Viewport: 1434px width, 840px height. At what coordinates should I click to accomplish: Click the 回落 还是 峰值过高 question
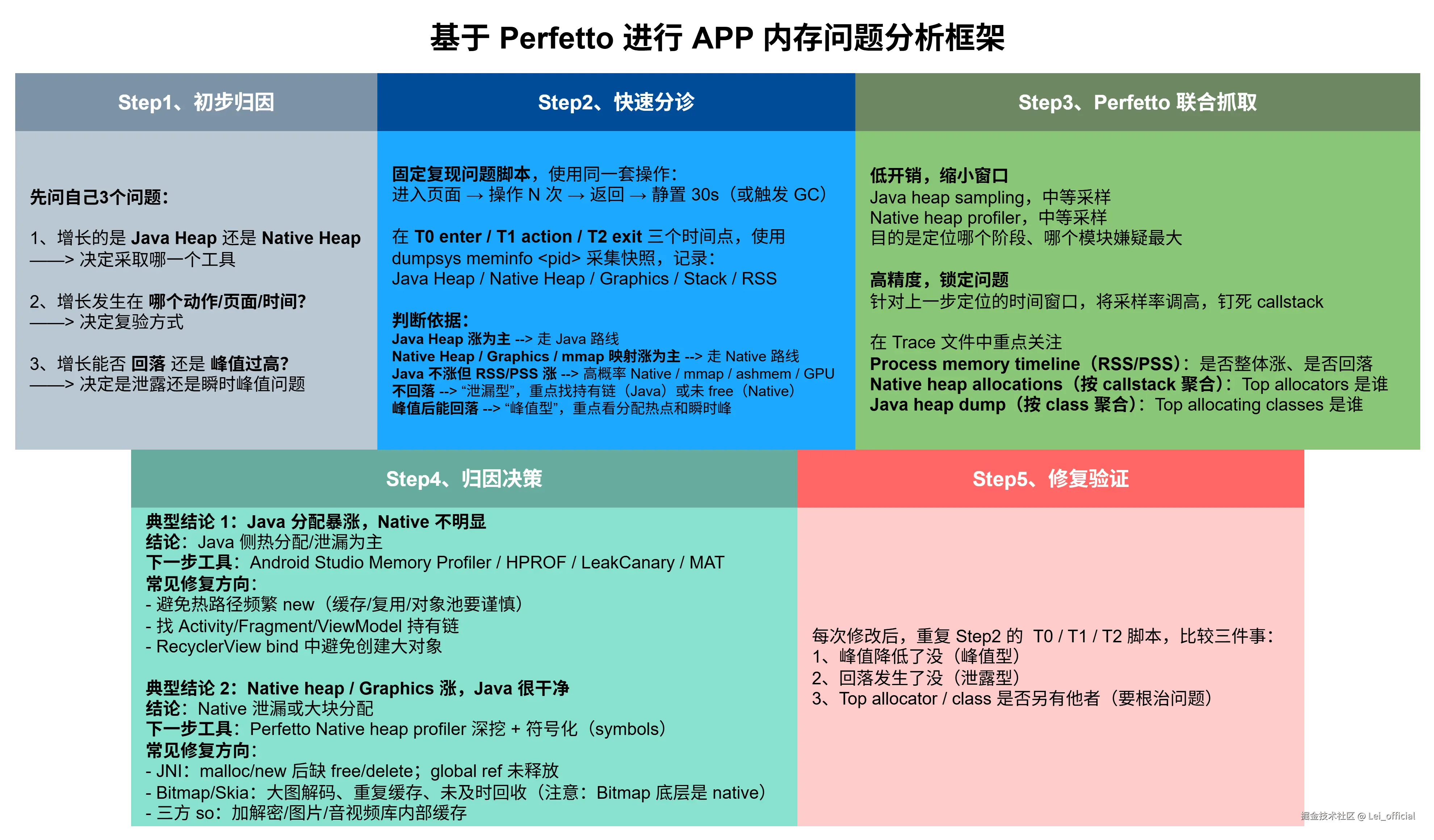pos(159,364)
